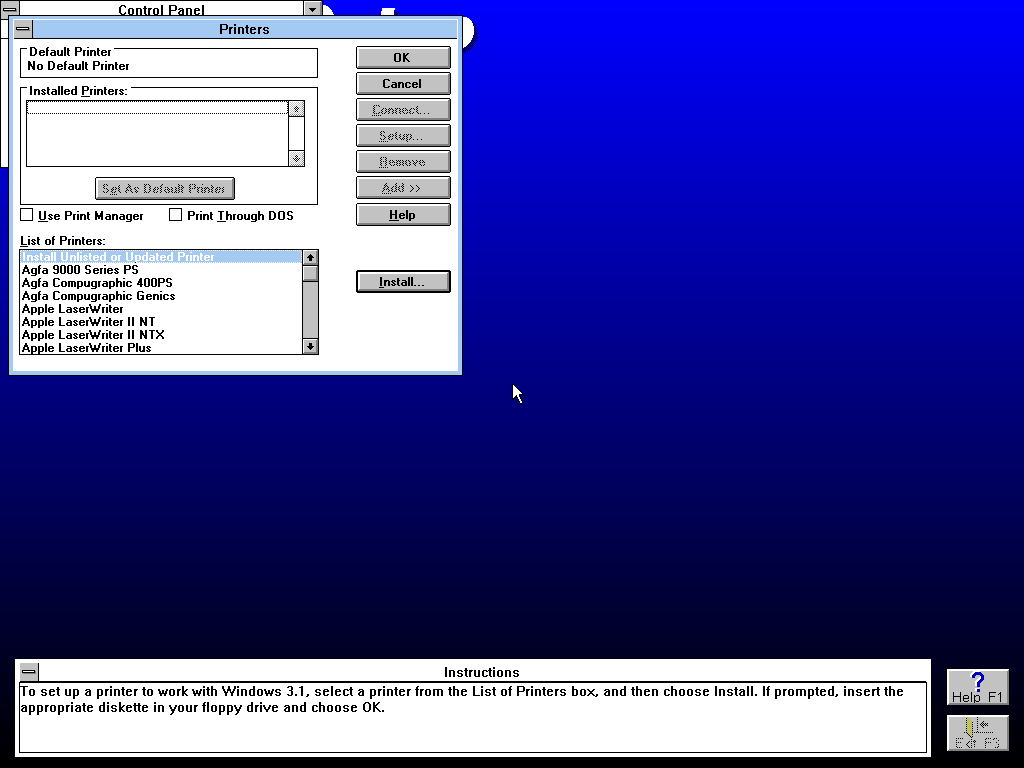Click the Remove button

[403, 162]
